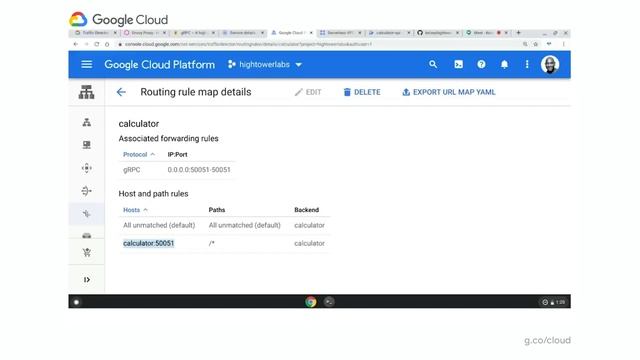Open Load balancing icon in sidebar
The width and height of the screenshot is (640, 360).
pyautogui.click(x=87, y=122)
